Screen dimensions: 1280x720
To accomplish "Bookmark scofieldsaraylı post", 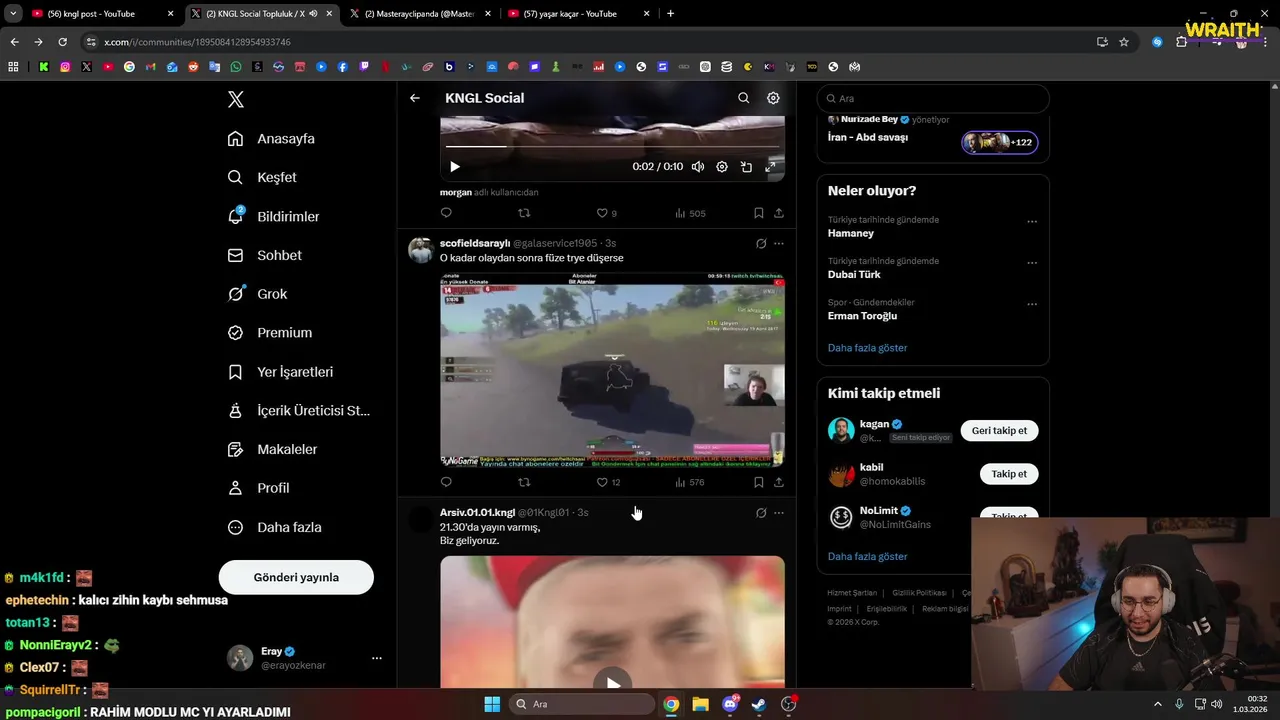I will 758,482.
